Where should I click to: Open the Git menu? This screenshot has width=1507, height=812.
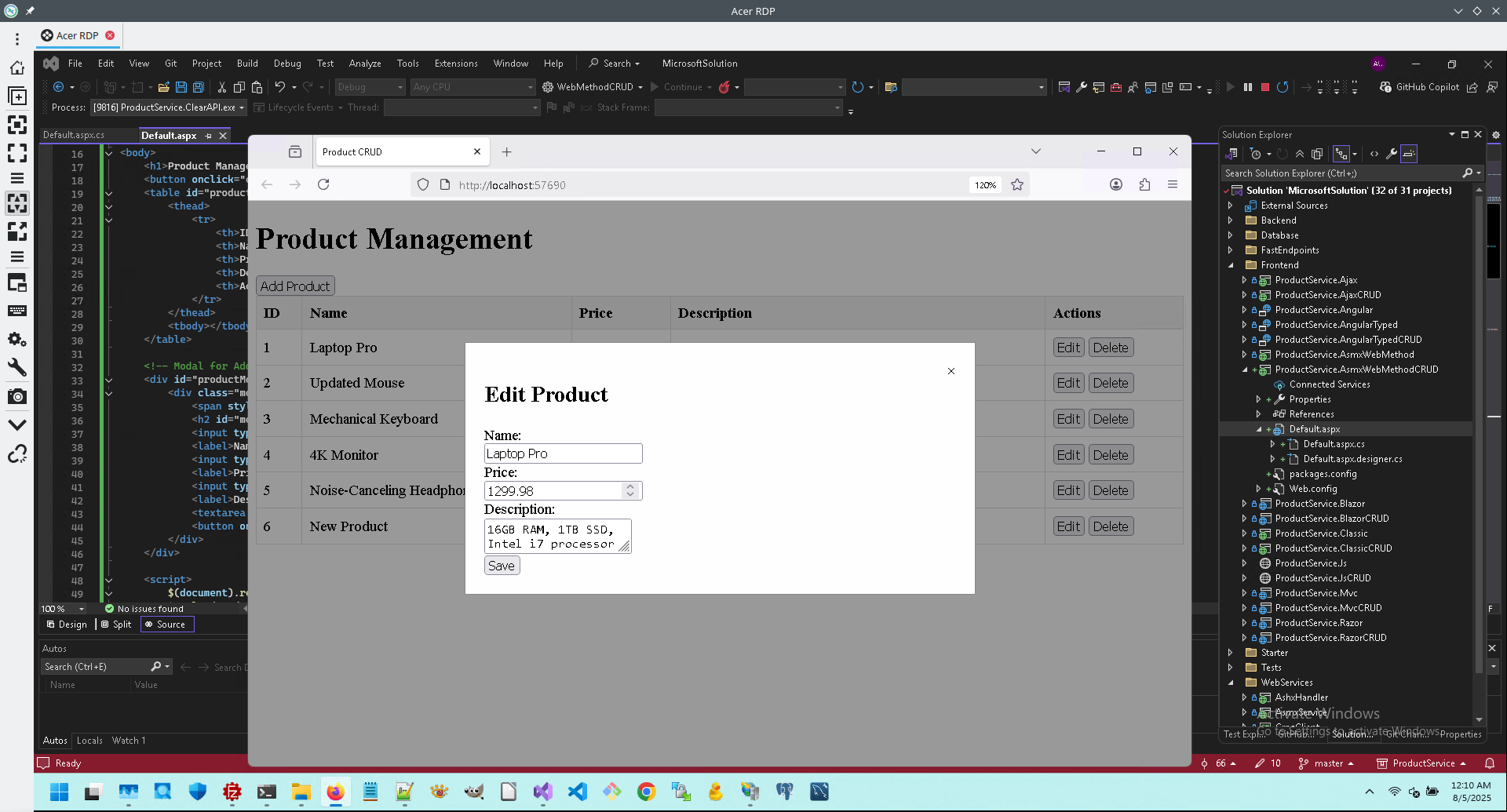click(170, 64)
